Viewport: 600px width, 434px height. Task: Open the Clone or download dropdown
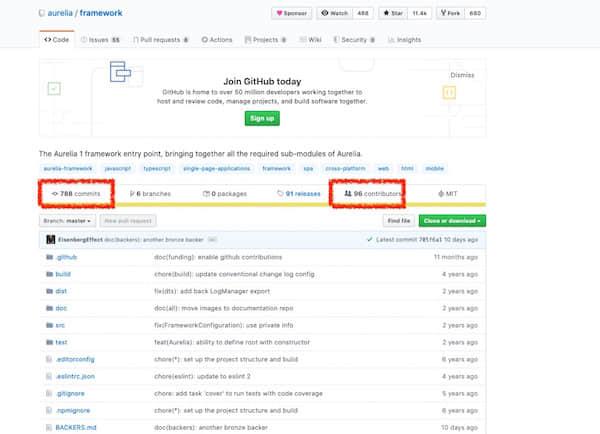coord(452,220)
